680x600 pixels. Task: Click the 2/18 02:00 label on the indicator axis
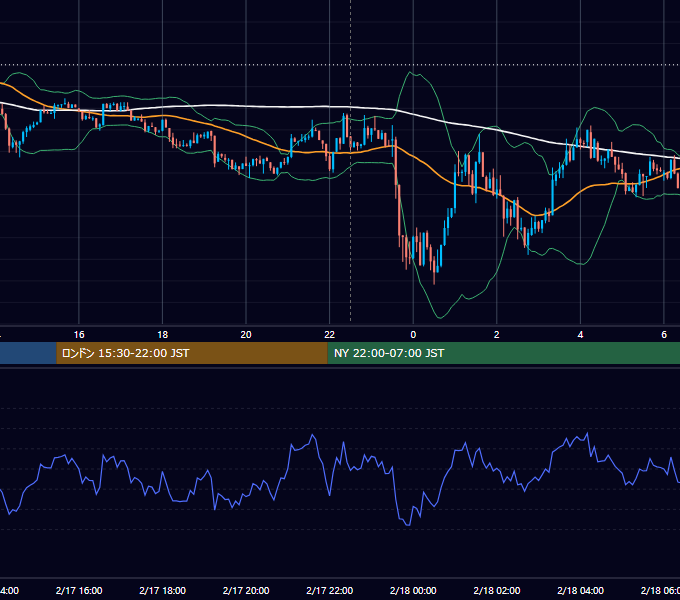click(x=497, y=590)
